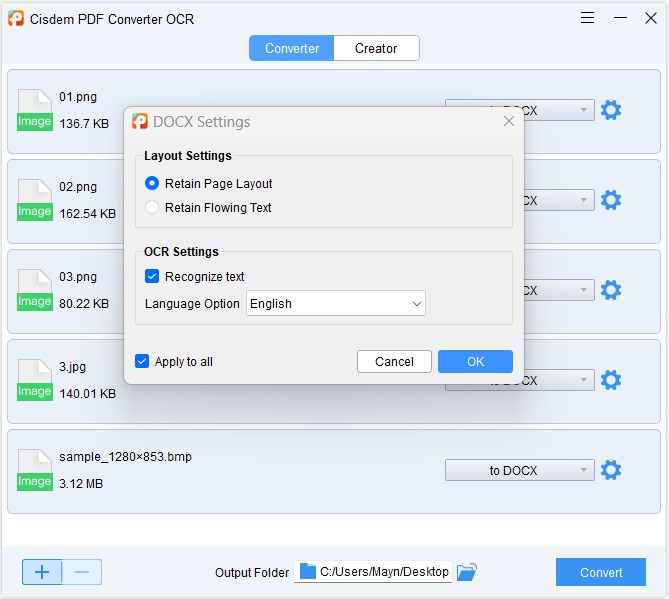Image resolution: width=669 pixels, height=599 pixels.
Task: Select the sample_1280×853.bmp file name
Action: click(x=125, y=457)
